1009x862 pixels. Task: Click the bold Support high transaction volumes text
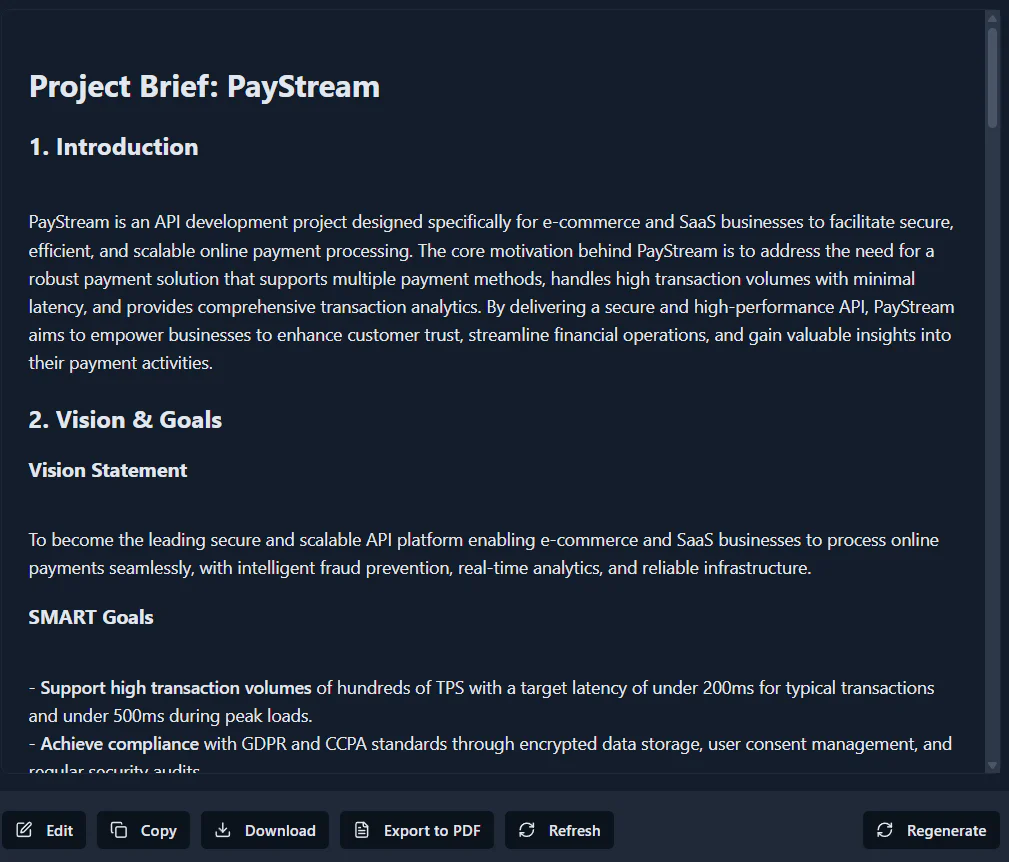(176, 688)
